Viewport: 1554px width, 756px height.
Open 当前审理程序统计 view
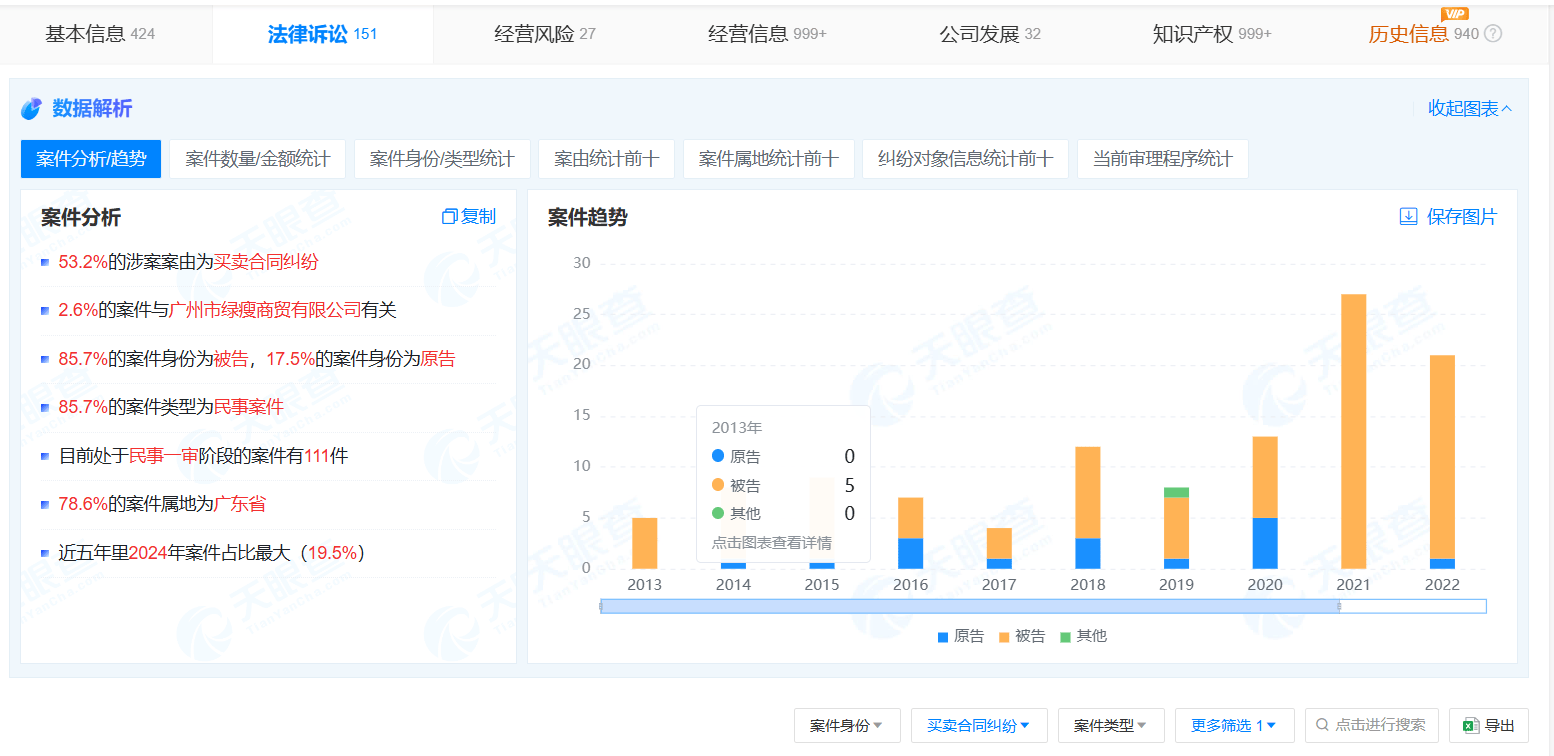tap(1163, 159)
